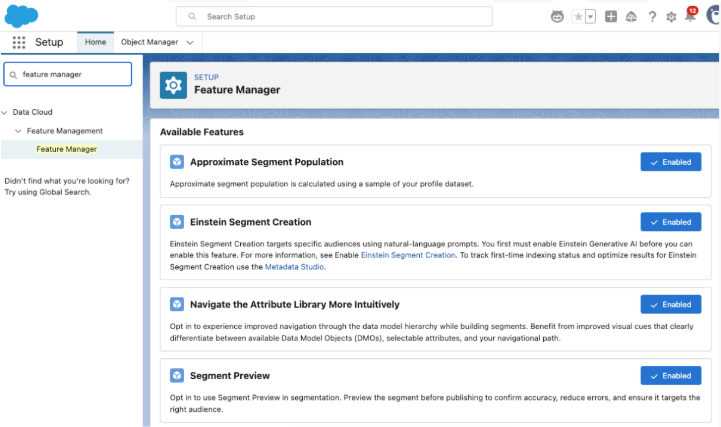This screenshot has width=721, height=427.
Task: Click the Quick Find box containing feature manager
Action: tap(68, 74)
